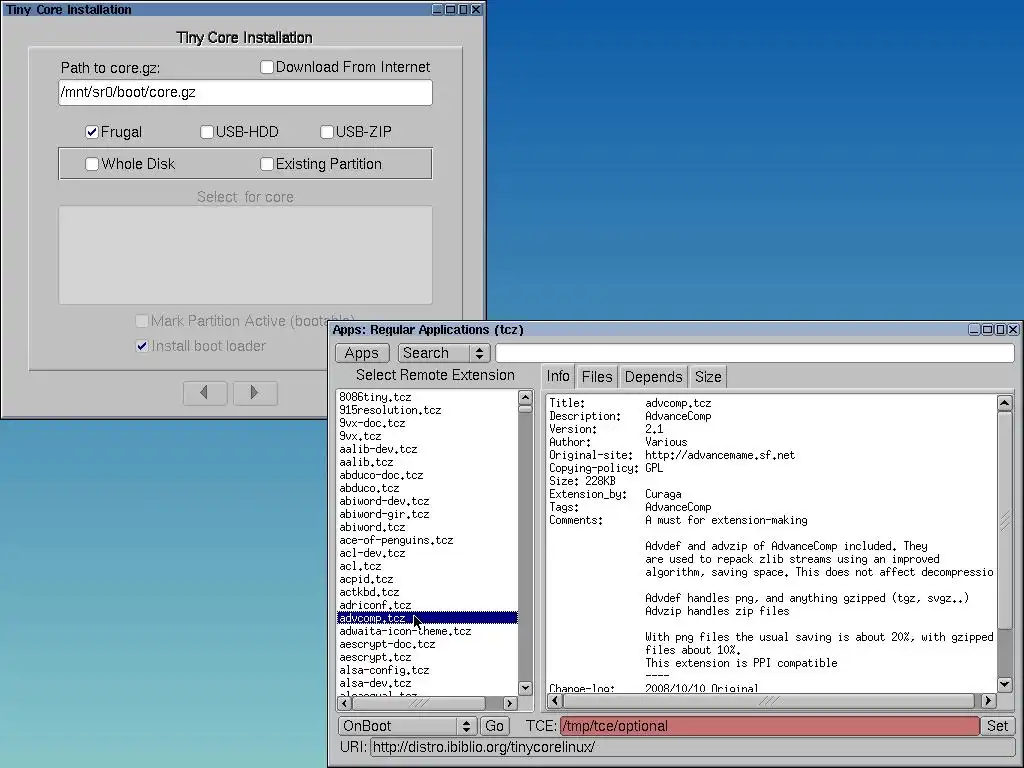Click the URI mirror address field

click(692, 747)
